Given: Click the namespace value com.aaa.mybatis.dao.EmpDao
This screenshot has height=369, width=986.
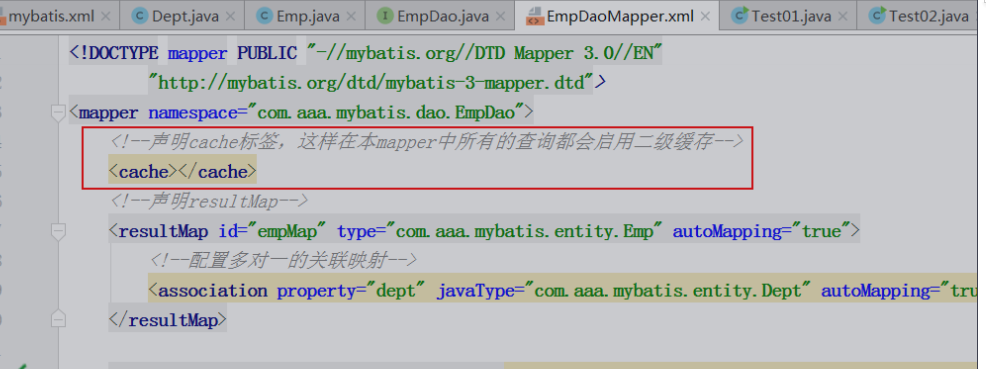Looking at the screenshot, I should click(x=386, y=113).
